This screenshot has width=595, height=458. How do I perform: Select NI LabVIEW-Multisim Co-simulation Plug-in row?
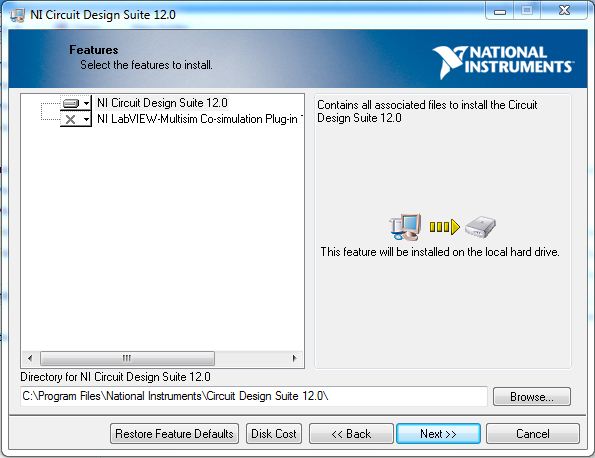pyautogui.click(x=200, y=119)
